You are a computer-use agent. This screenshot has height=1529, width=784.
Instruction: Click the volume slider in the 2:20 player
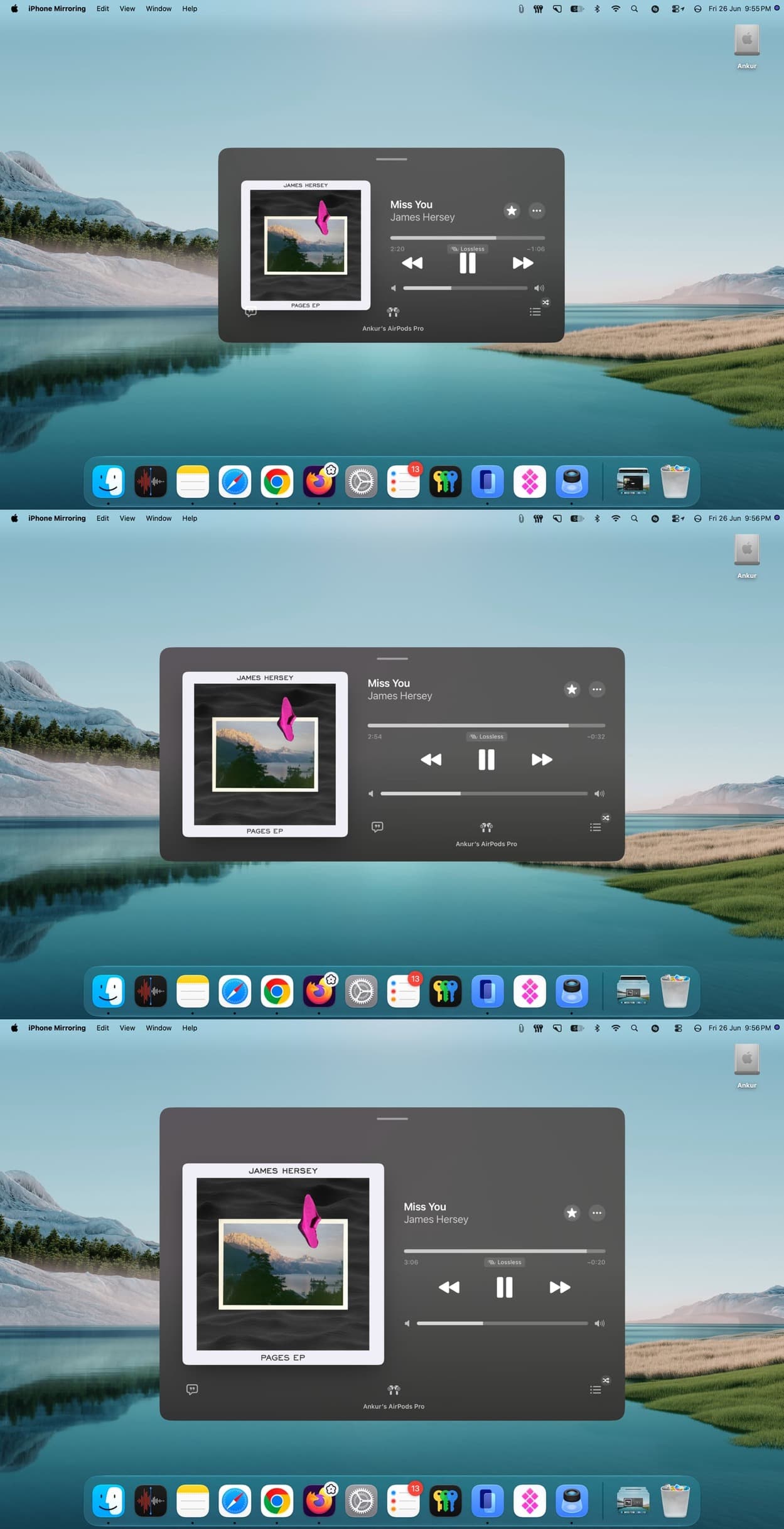(x=465, y=288)
